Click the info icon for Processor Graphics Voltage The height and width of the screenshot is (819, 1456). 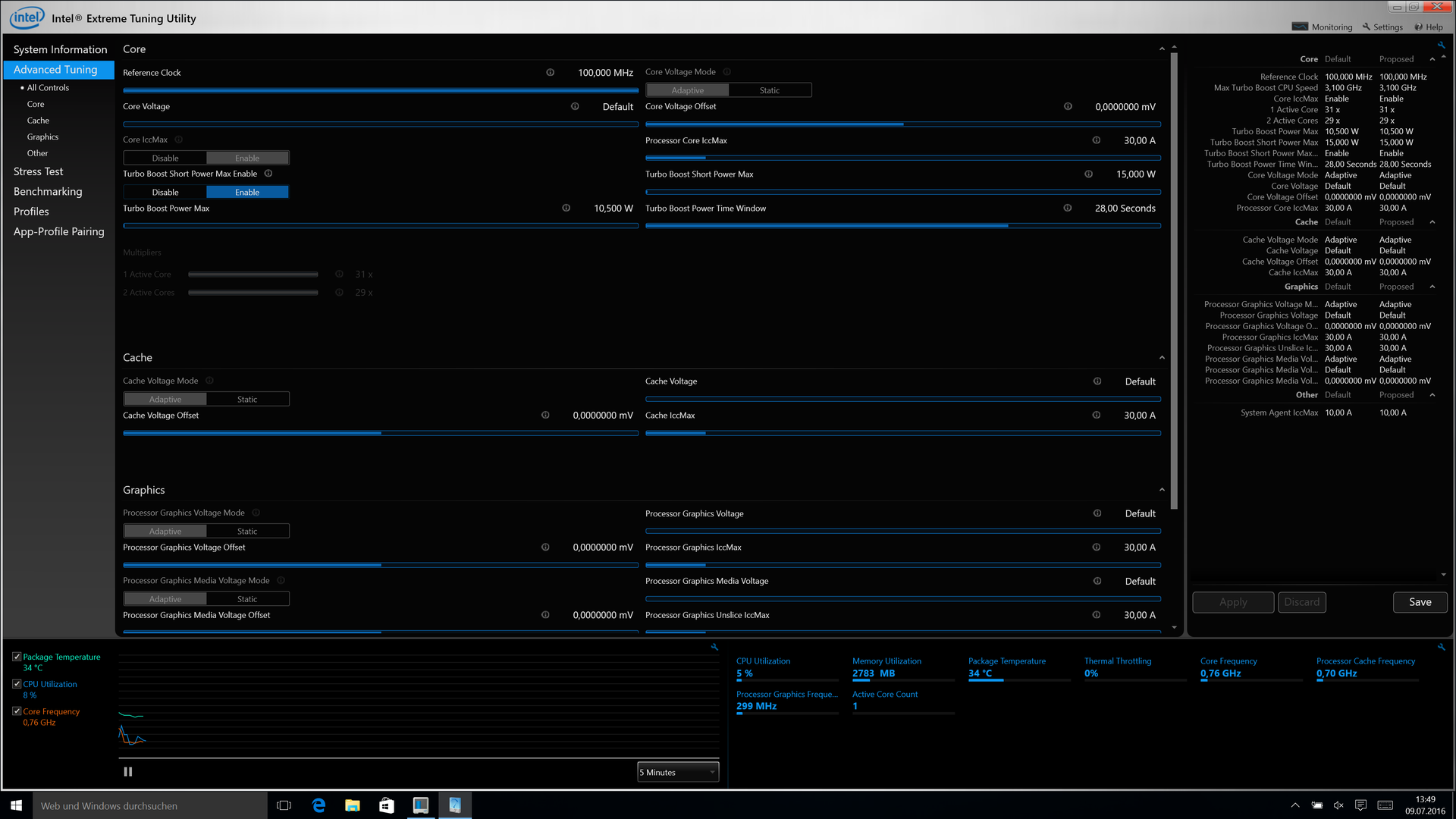pos(1097,513)
